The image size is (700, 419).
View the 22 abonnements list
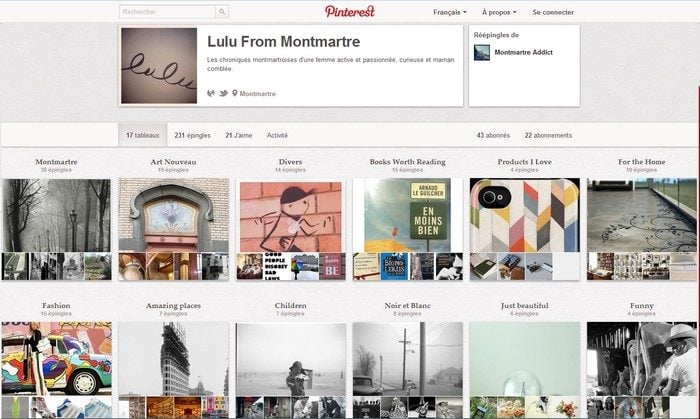[x=548, y=135]
